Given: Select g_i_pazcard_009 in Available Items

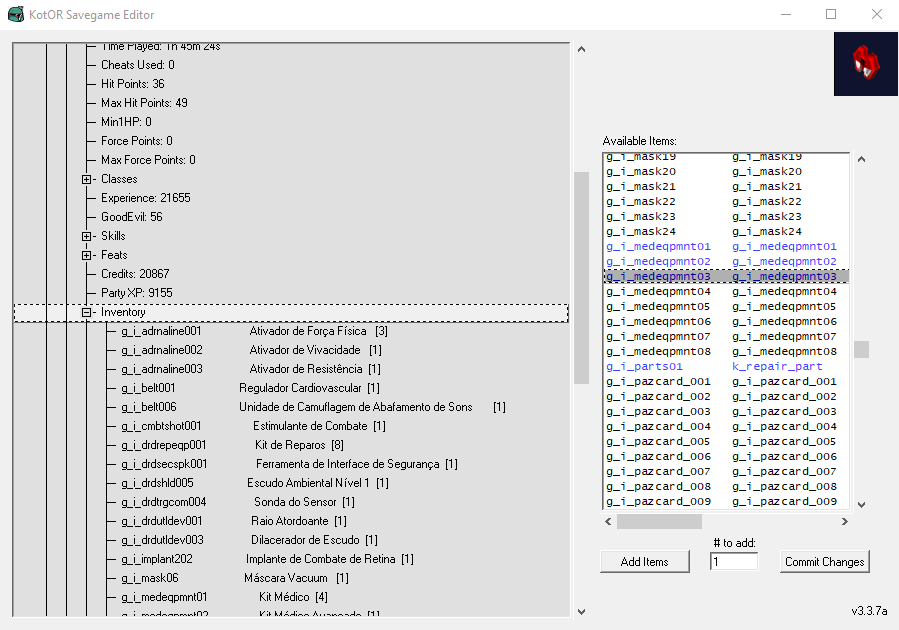Looking at the screenshot, I should click(x=726, y=501).
